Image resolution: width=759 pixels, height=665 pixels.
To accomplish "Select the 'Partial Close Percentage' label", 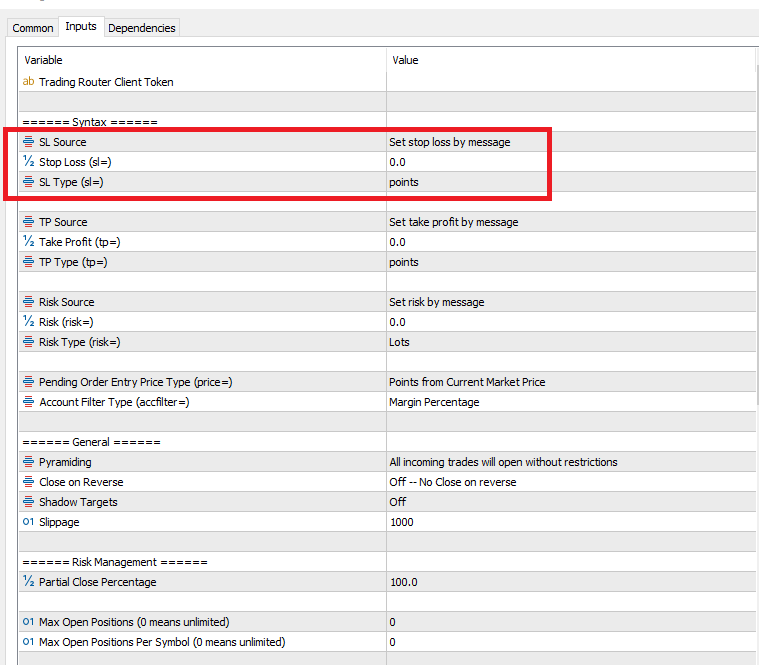I will [97, 582].
